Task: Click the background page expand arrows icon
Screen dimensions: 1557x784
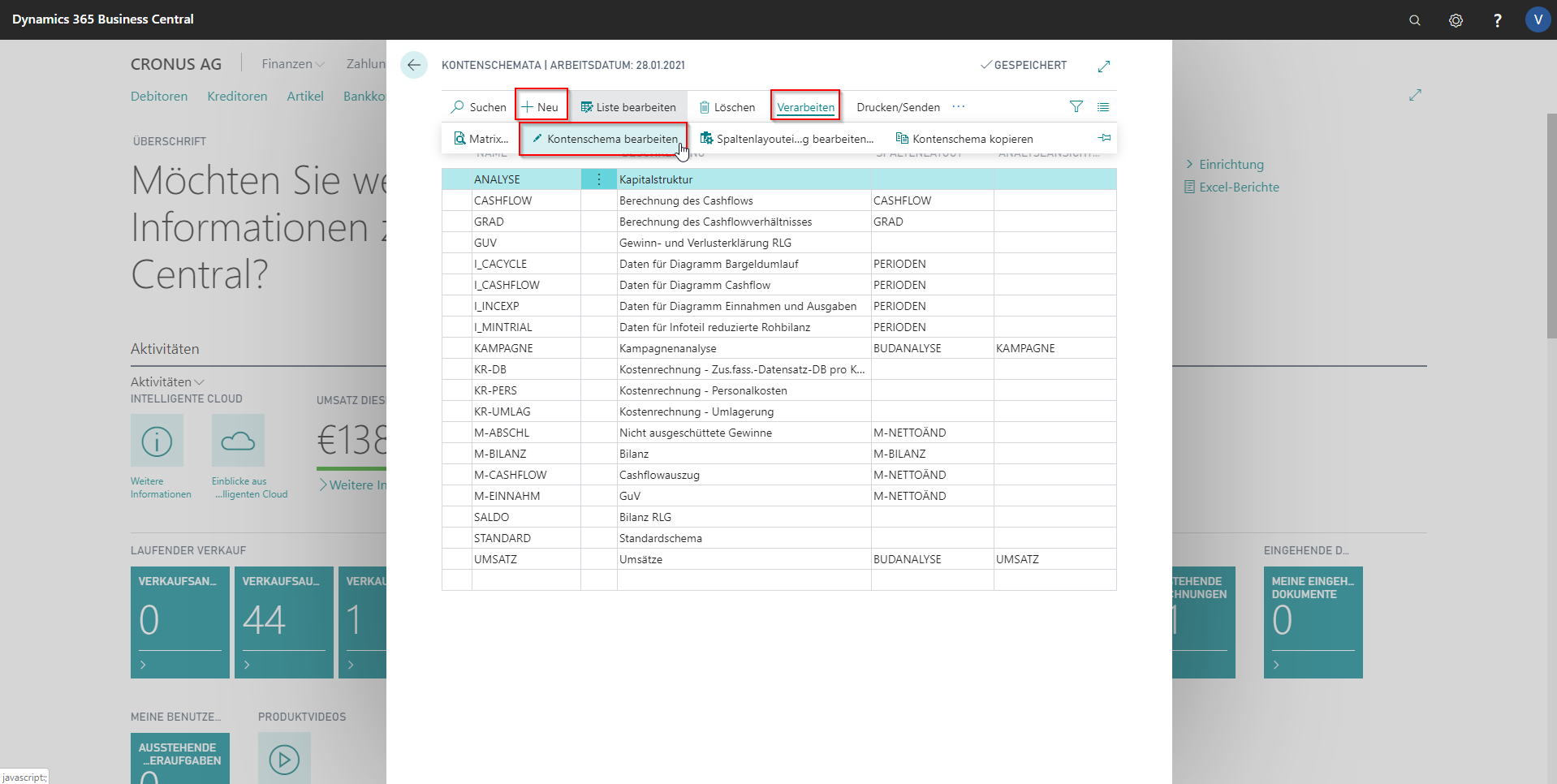Action: coord(1415,96)
